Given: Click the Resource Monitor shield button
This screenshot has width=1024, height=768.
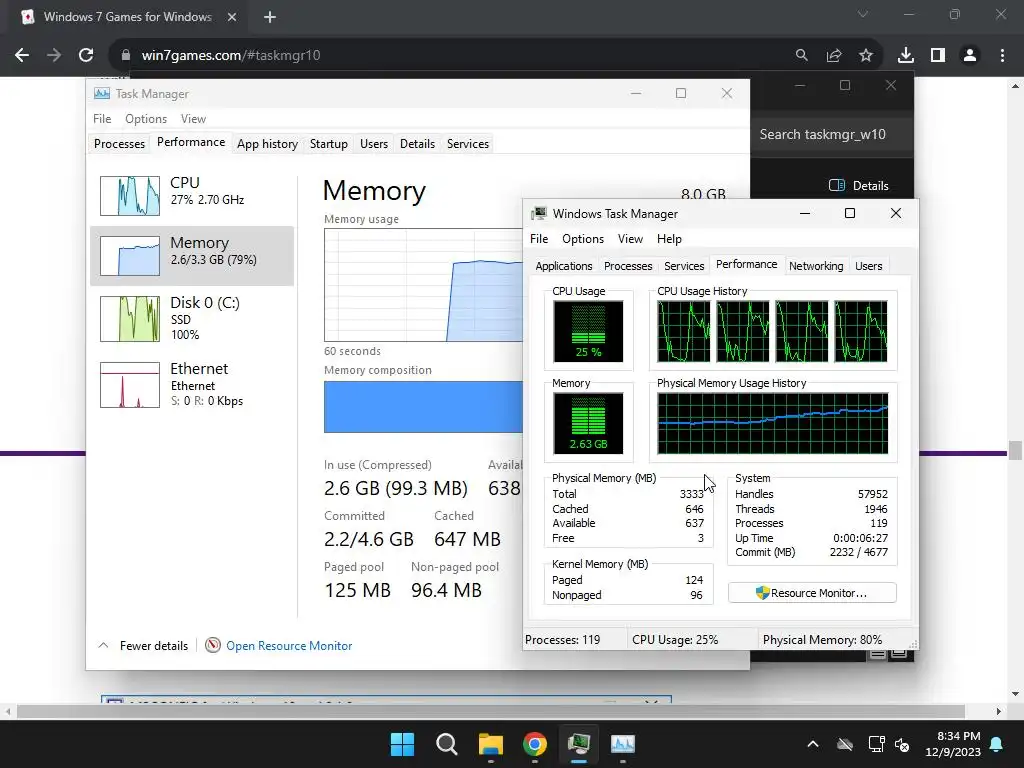Looking at the screenshot, I should coord(812,593).
